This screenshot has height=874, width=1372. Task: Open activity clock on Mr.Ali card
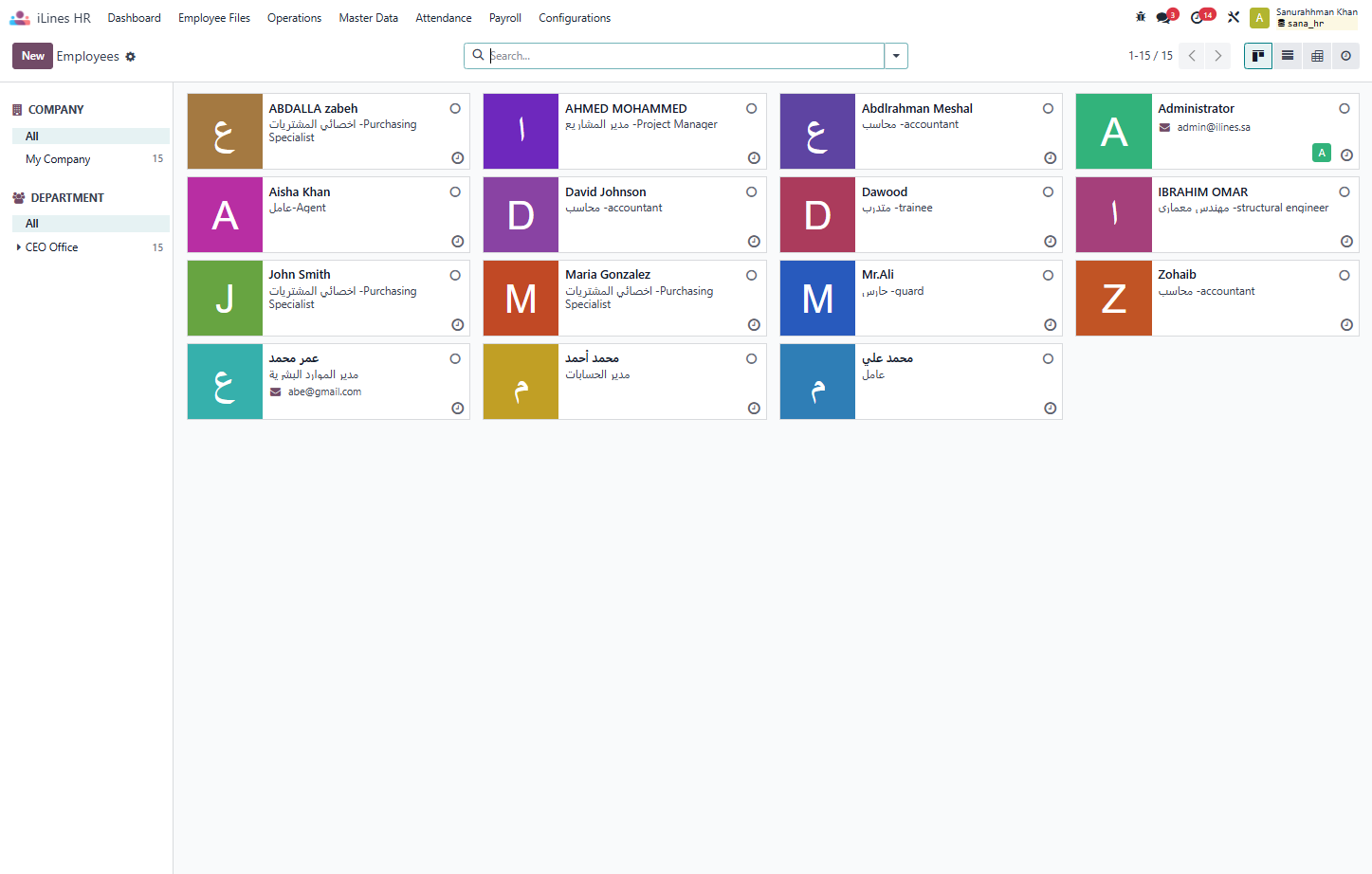tap(1051, 325)
